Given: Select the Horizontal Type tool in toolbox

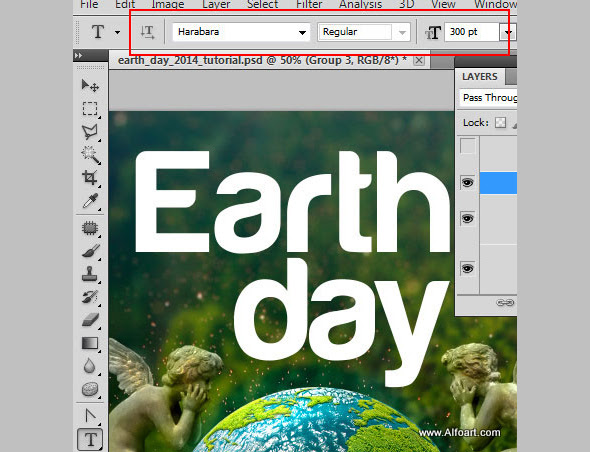Looking at the screenshot, I should point(90,439).
